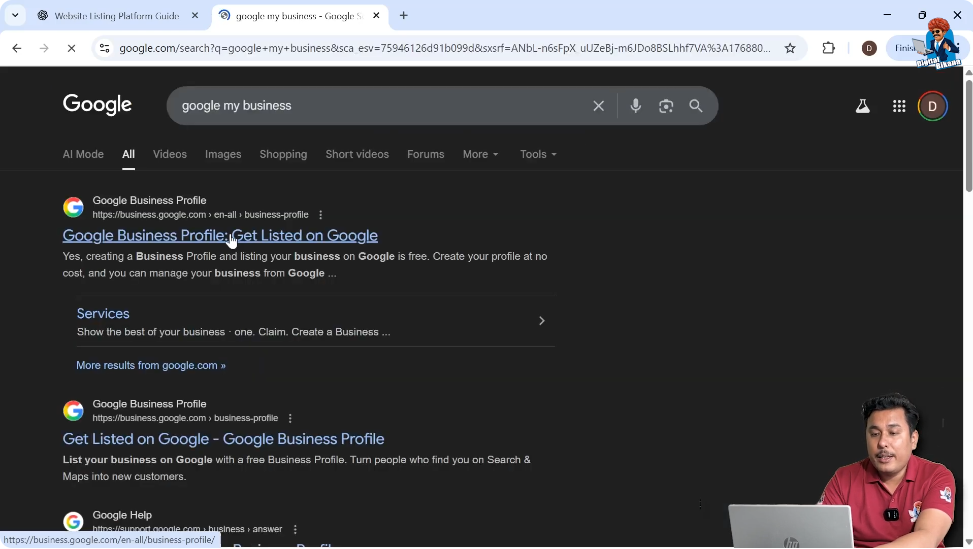
Task: Close the Website Listing Platform Guide tab
Action: (195, 16)
